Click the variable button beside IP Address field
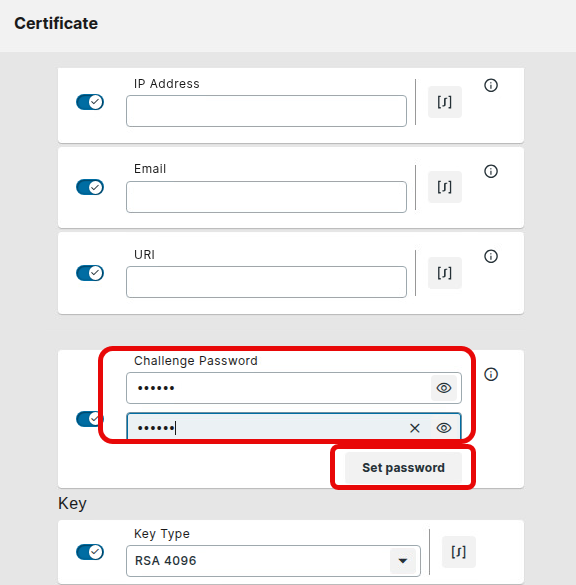Image resolution: width=576 pixels, height=585 pixels. pyautogui.click(x=445, y=102)
